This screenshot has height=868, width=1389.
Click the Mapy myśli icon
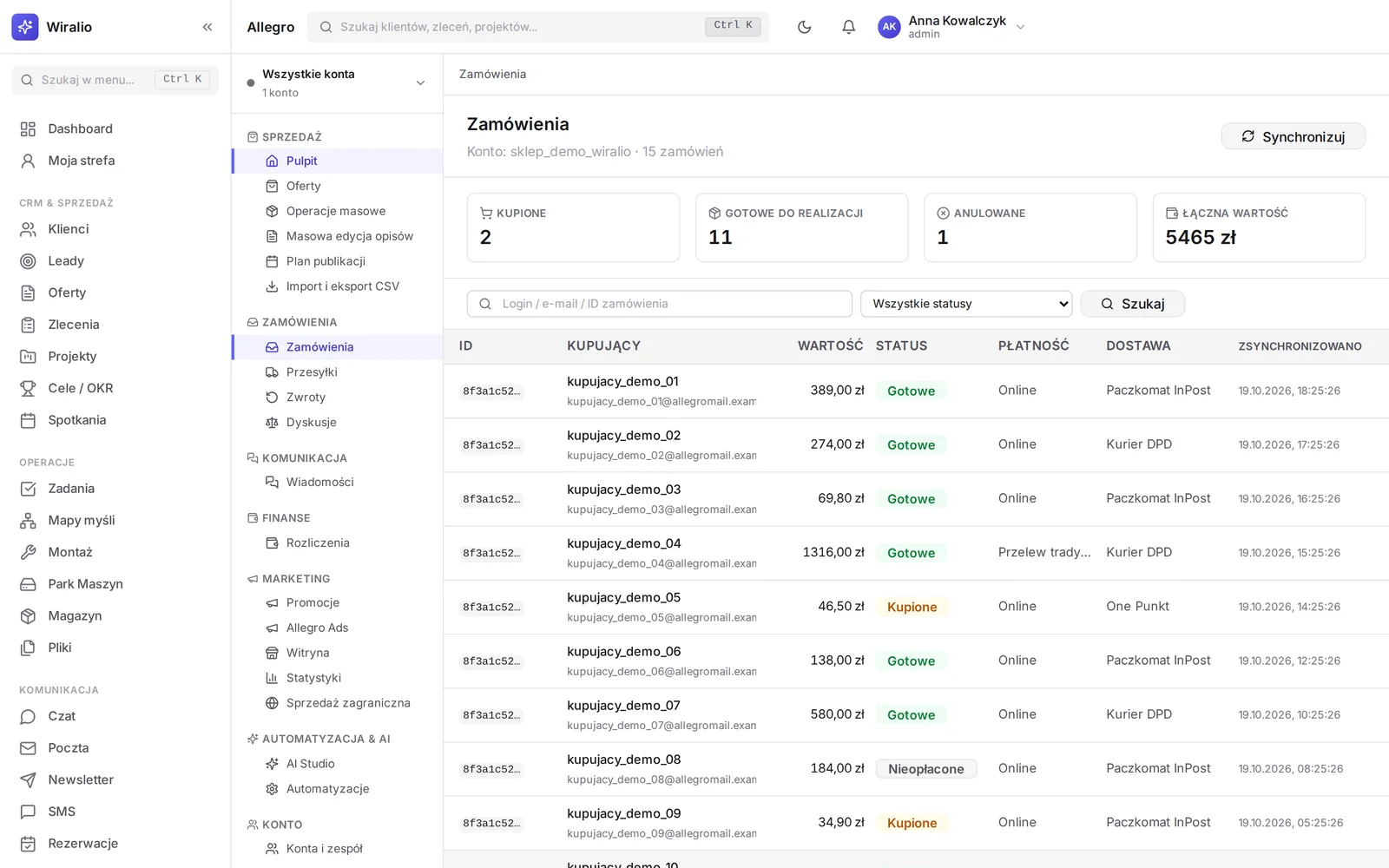coord(28,521)
